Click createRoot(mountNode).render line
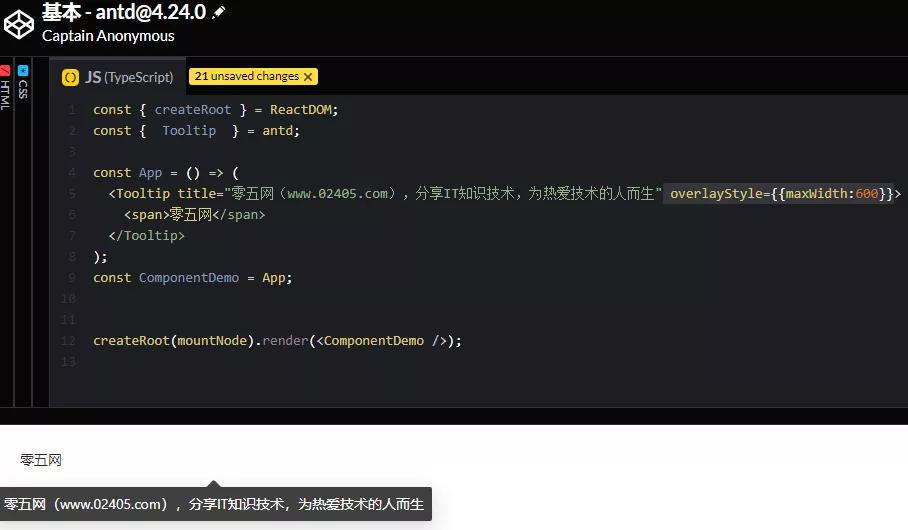Viewport: 908px width, 530px height. (277, 341)
